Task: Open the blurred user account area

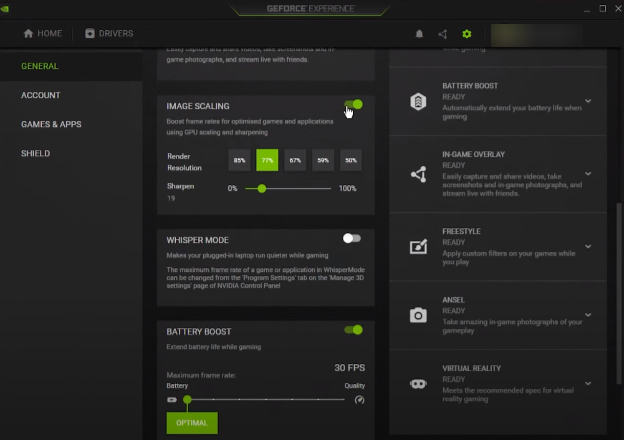Action: pos(537,35)
